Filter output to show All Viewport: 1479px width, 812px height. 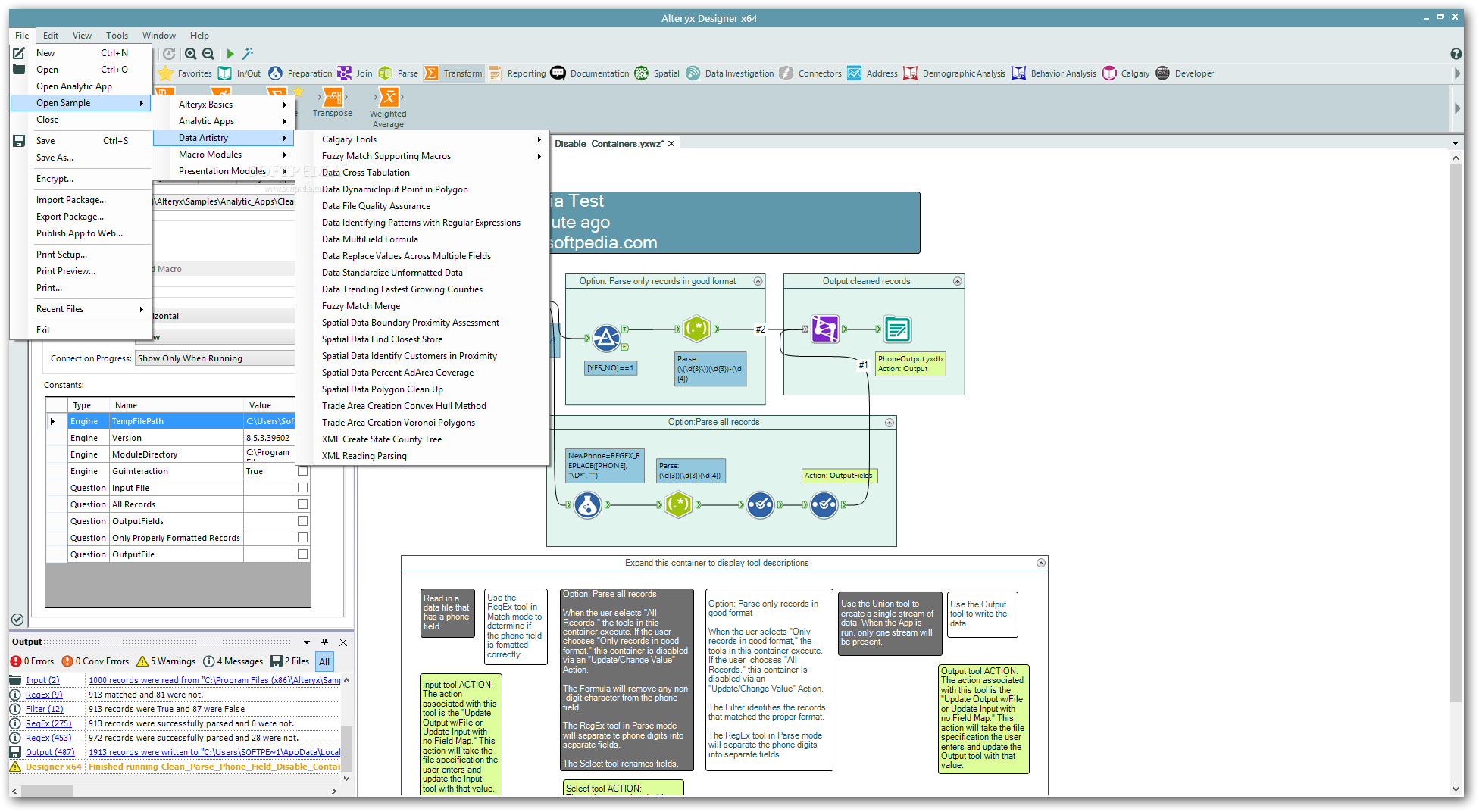324,661
